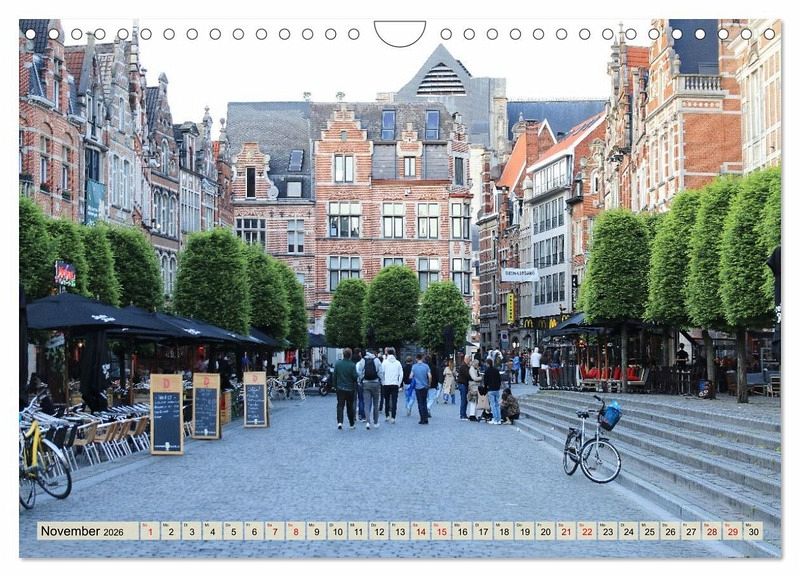The image size is (800, 577).
Task: Select day 30 at the strip's end
Action: click(x=753, y=531)
